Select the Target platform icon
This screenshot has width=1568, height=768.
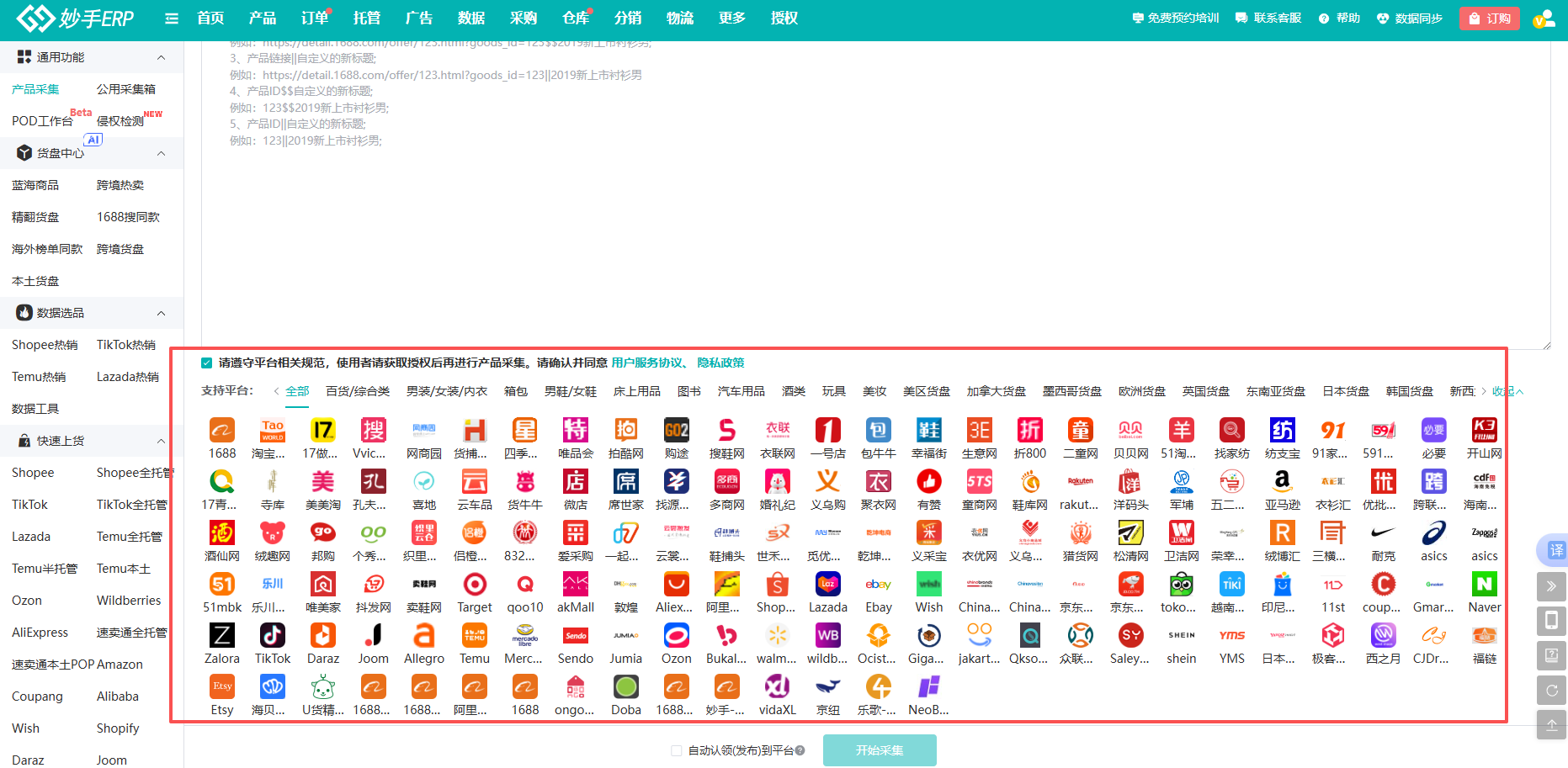point(475,585)
